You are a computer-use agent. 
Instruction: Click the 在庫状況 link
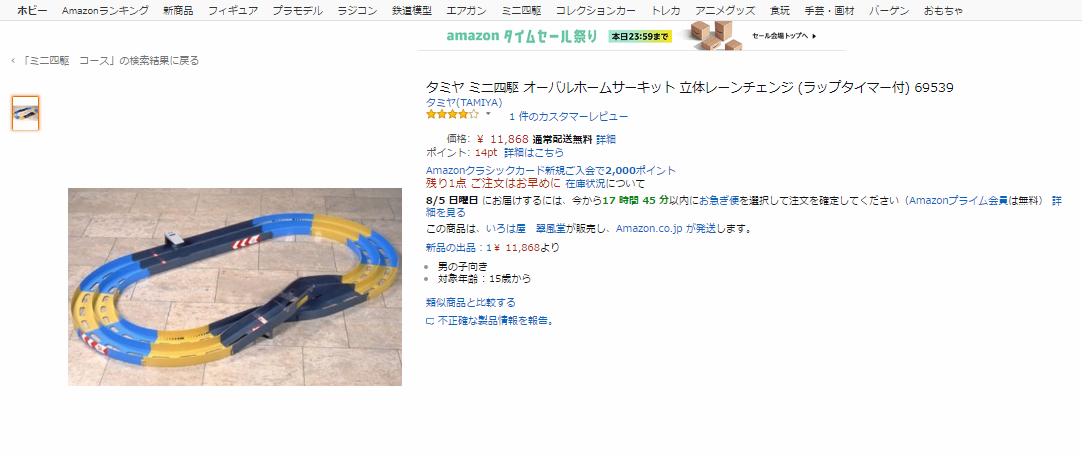[585, 184]
